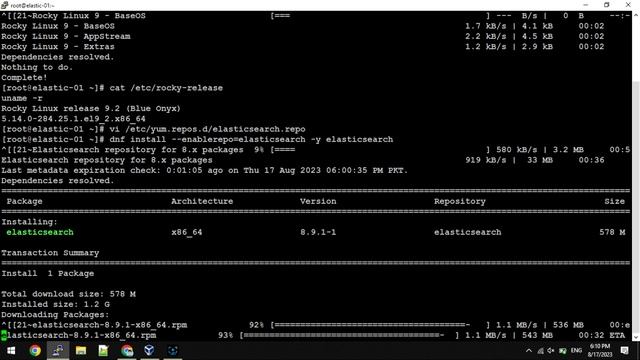Click the terminal scroll-down arrow
Viewport: 640px width, 360px height.
pyautogui.click(x=636, y=337)
